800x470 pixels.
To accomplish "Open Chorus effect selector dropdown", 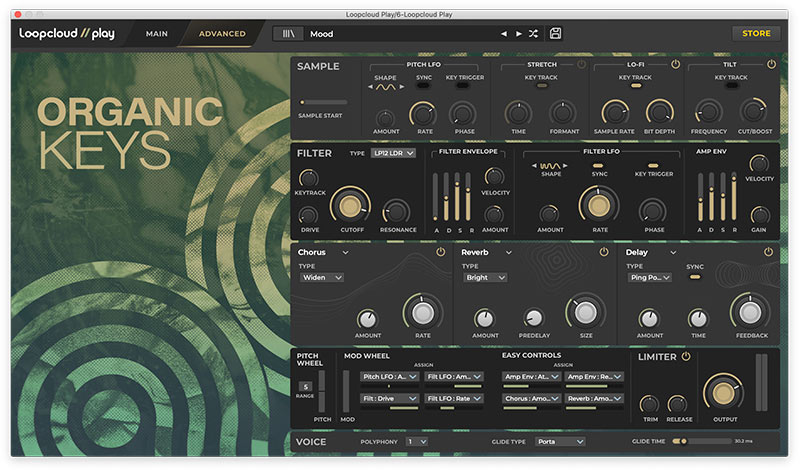I will (345, 253).
